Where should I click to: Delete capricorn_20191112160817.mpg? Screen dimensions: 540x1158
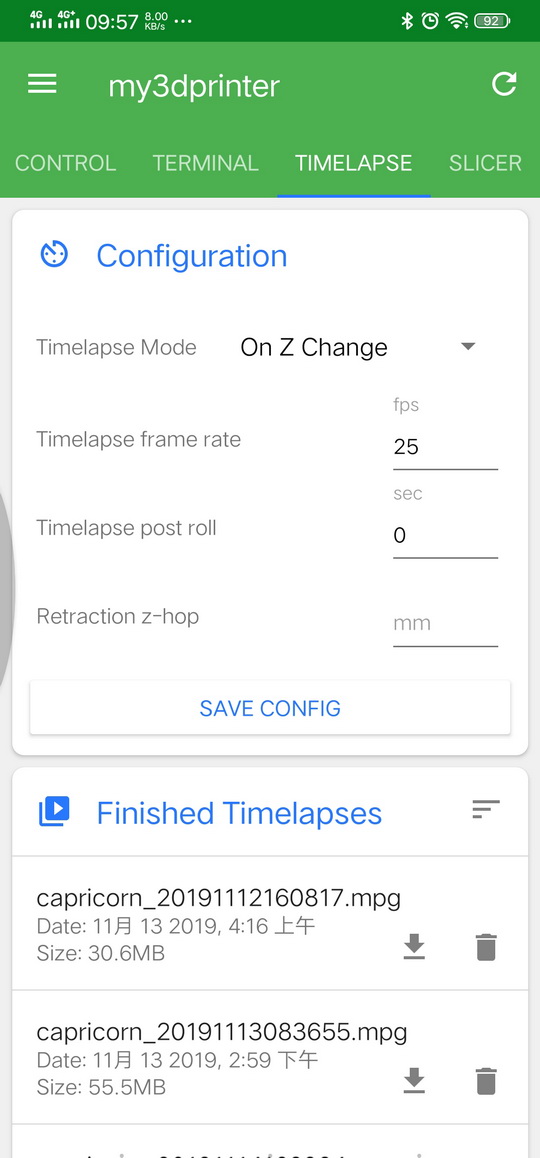point(486,947)
